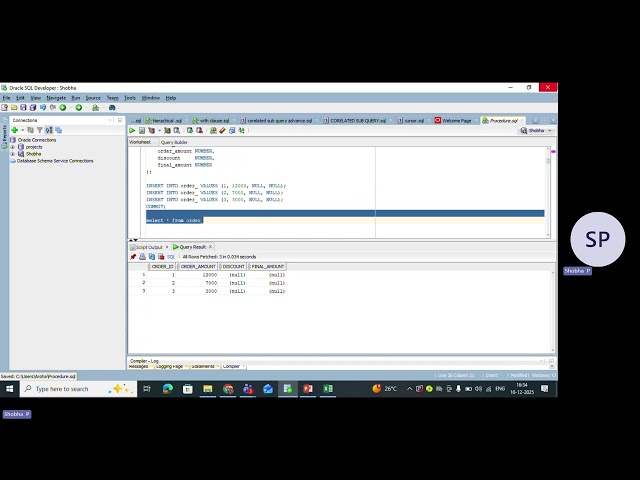Switch to the Script Output tab

coord(147,247)
